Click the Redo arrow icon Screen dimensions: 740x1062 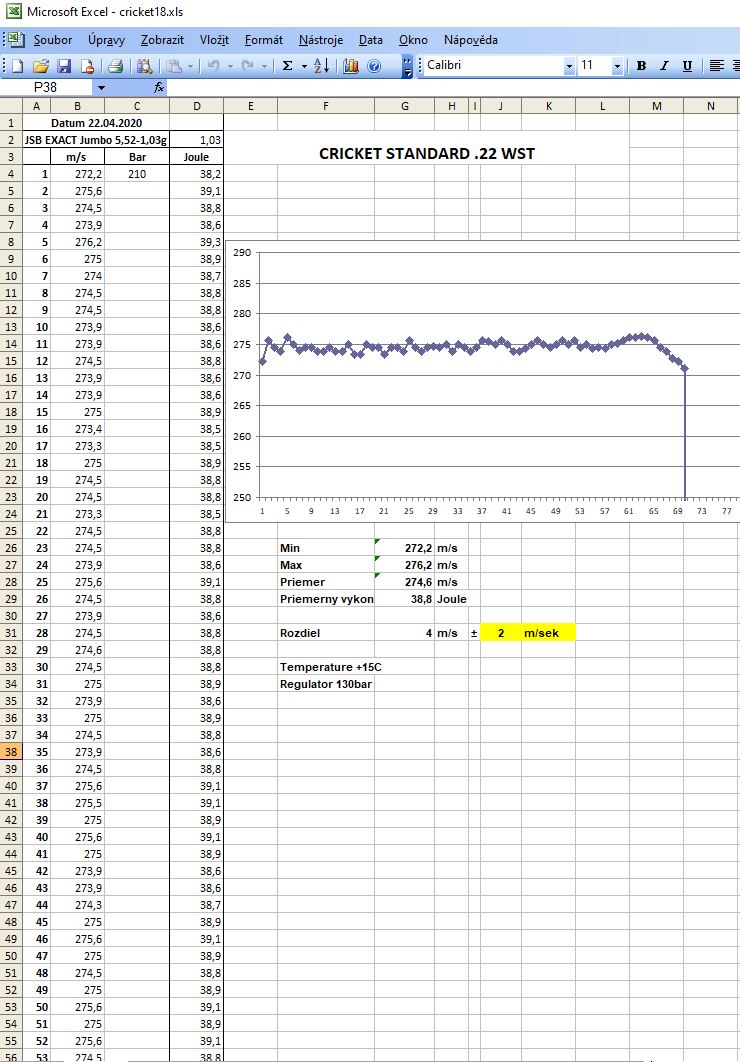248,66
